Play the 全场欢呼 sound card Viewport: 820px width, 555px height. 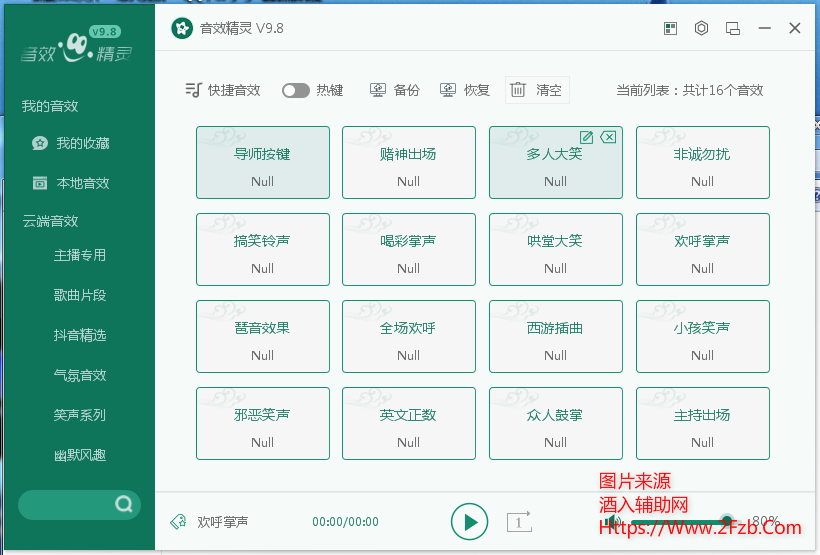pyautogui.click(x=409, y=336)
